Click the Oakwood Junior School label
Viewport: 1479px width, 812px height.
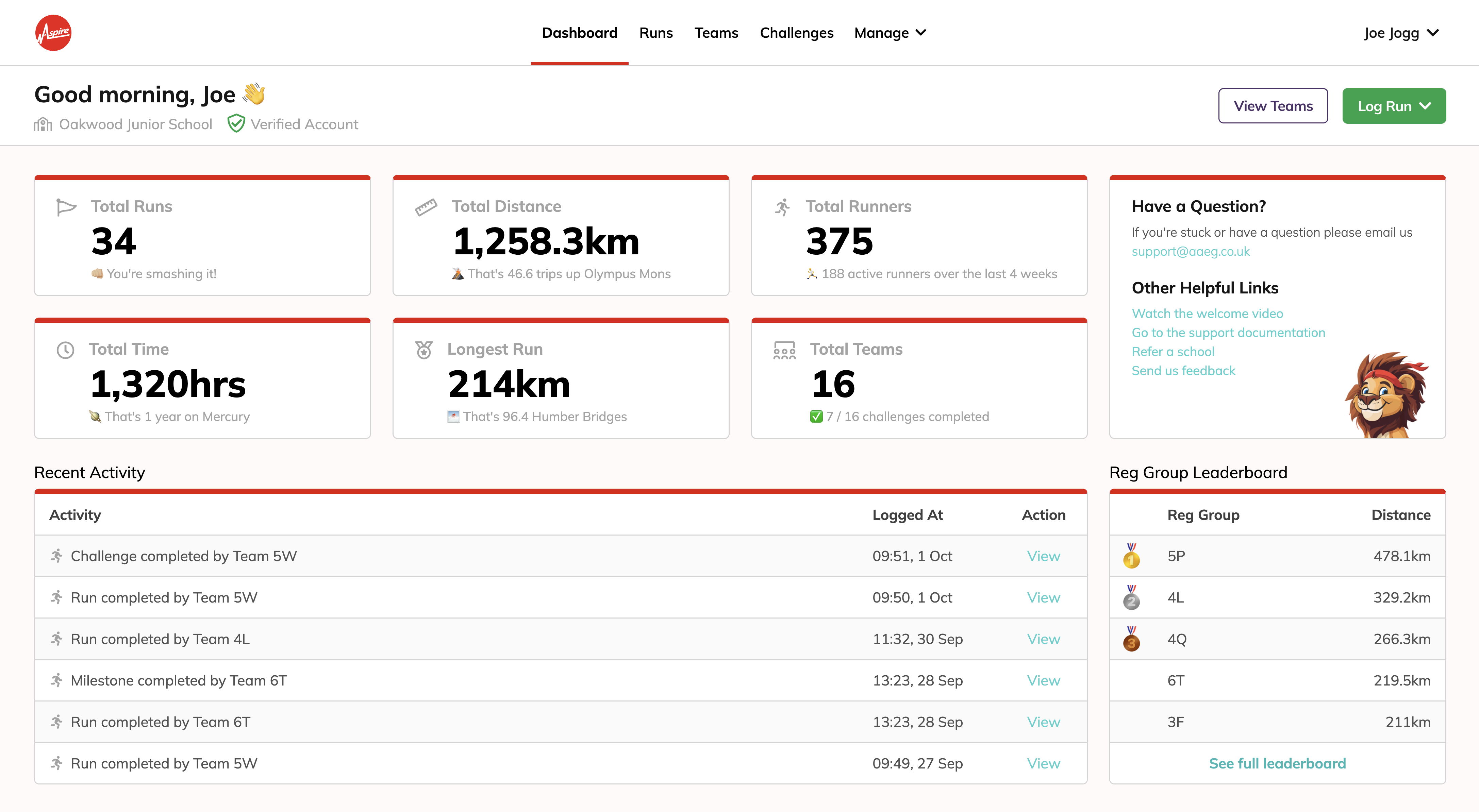pyautogui.click(x=135, y=124)
